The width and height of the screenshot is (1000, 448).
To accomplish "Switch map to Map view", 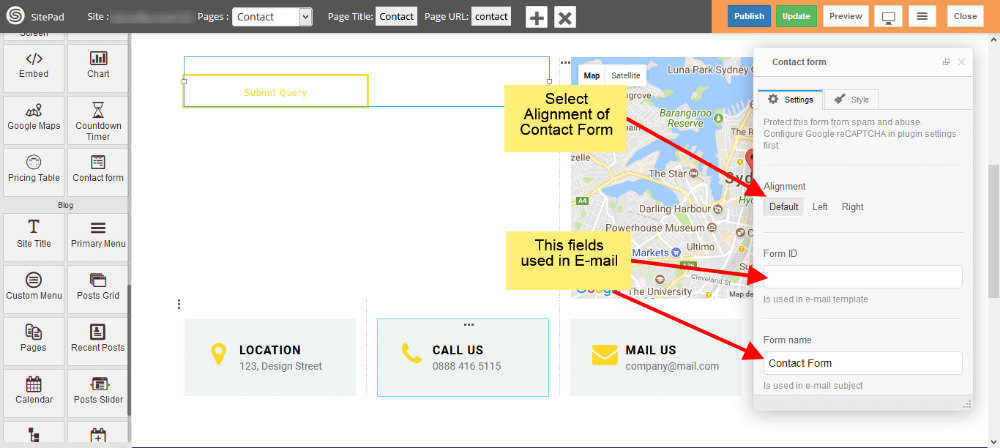I will tap(592, 75).
